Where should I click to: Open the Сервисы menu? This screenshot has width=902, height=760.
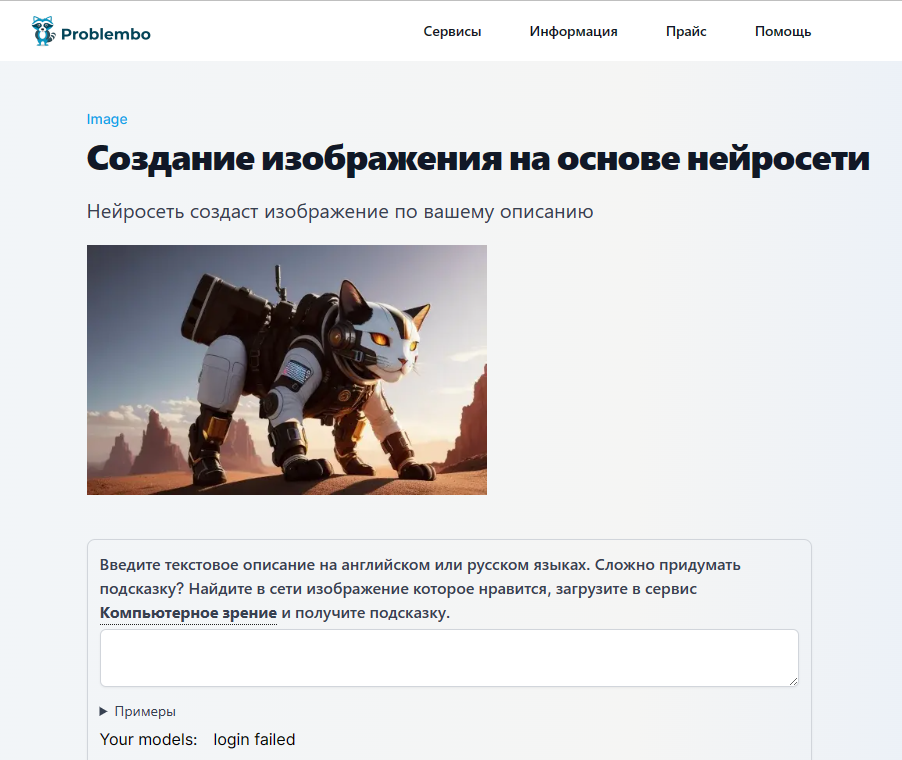point(452,32)
